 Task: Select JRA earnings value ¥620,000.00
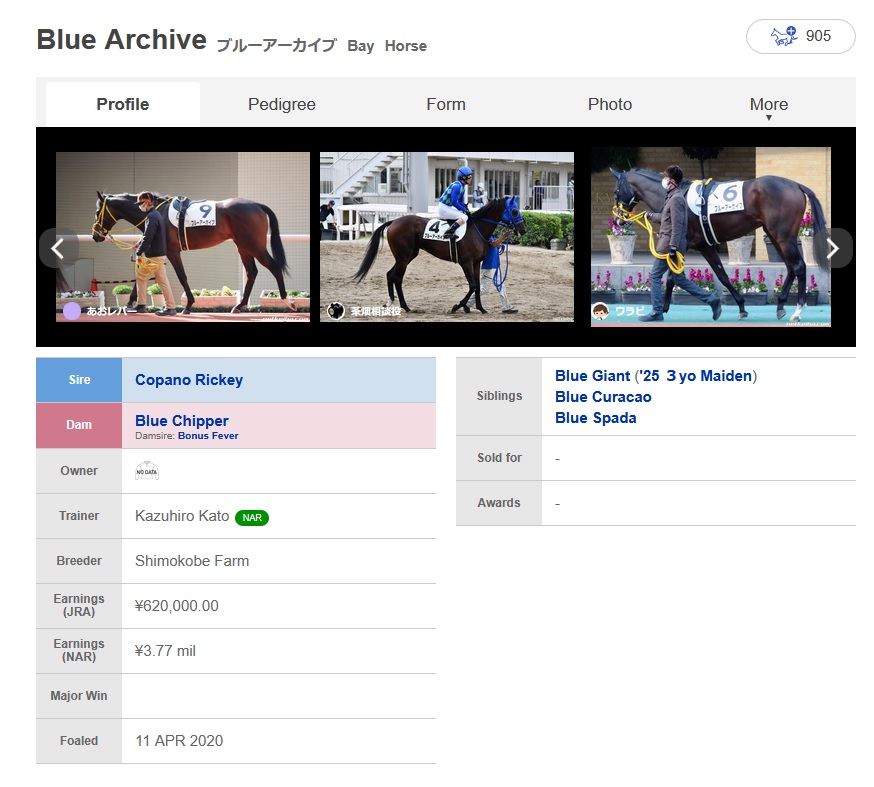point(177,606)
